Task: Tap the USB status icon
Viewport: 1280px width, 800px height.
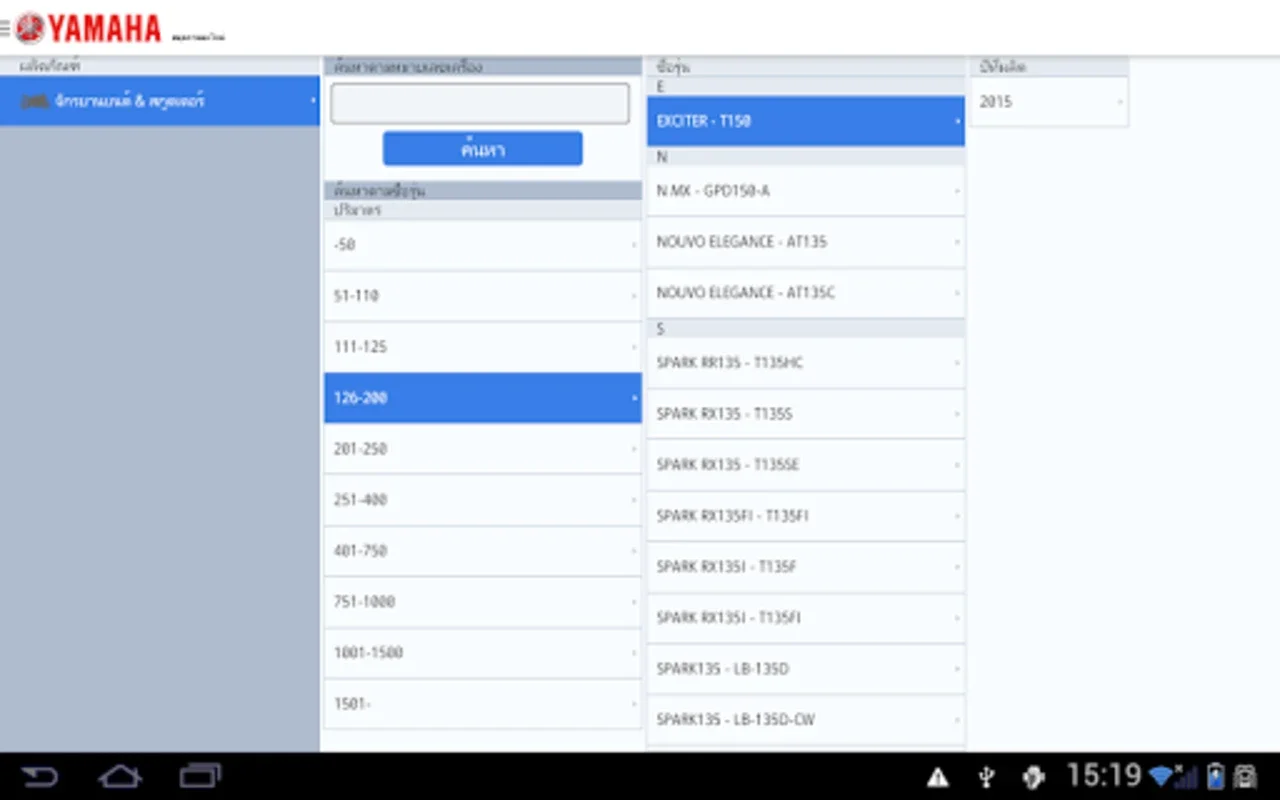Action: (985, 777)
